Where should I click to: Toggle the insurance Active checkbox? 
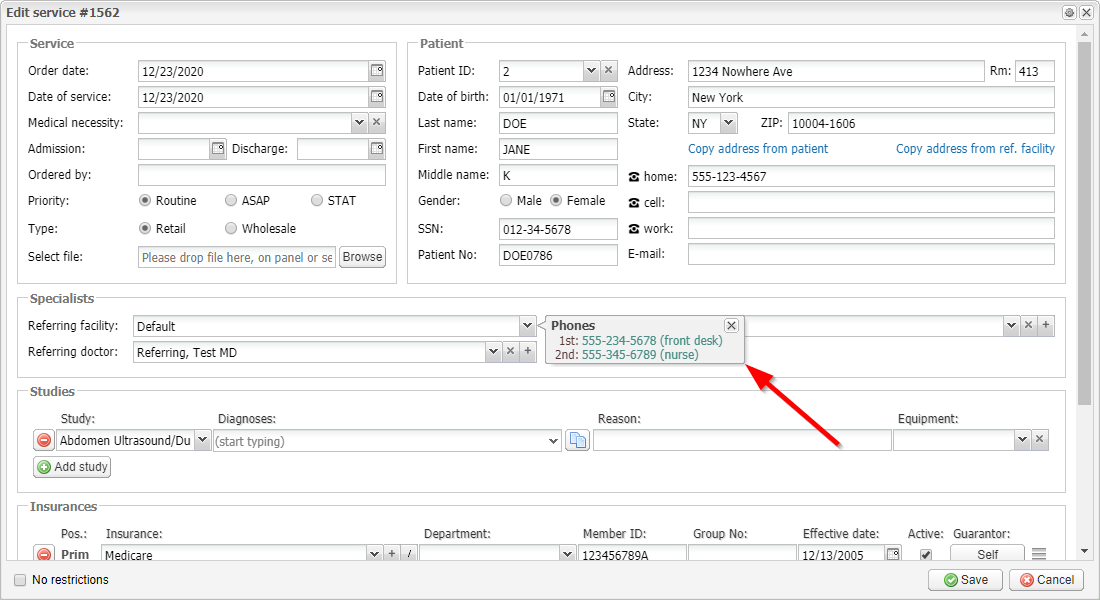coord(926,554)
